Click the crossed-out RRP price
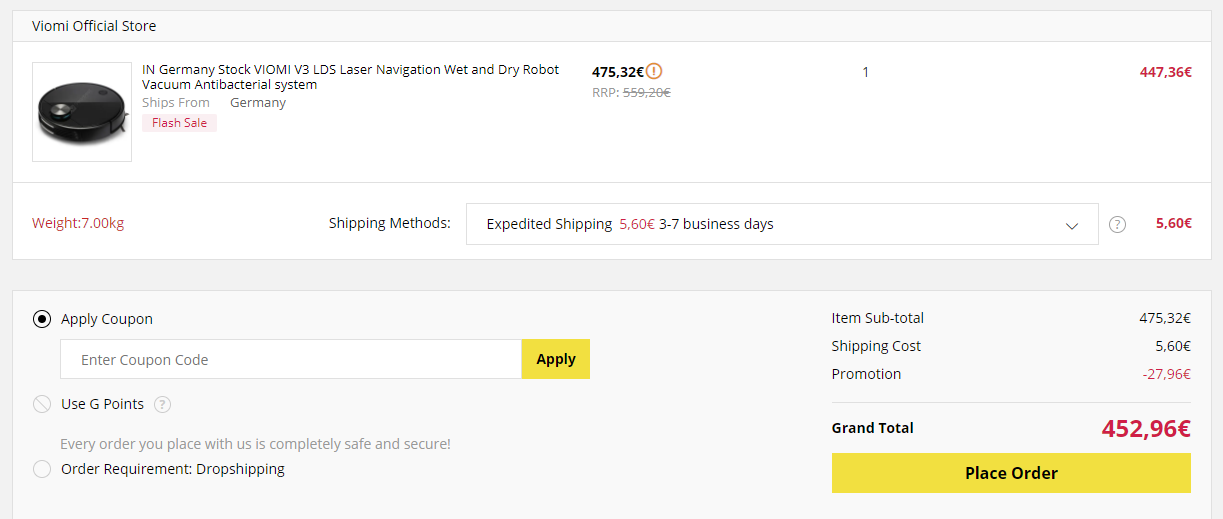This screenshot has height=519, width=1223. [x=646, y=92]
